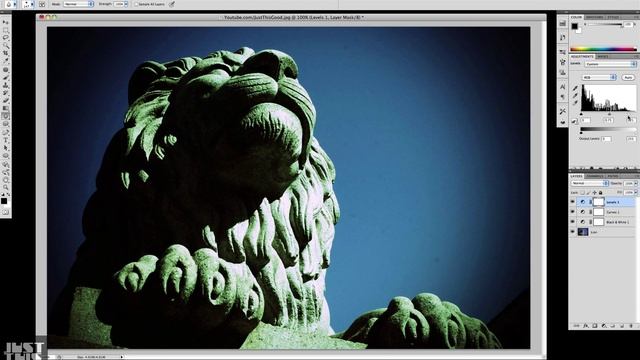The height and width of the screenshot is (360, 640).
Task: Open the Levels preset dropdown
Action: [610, 64]
